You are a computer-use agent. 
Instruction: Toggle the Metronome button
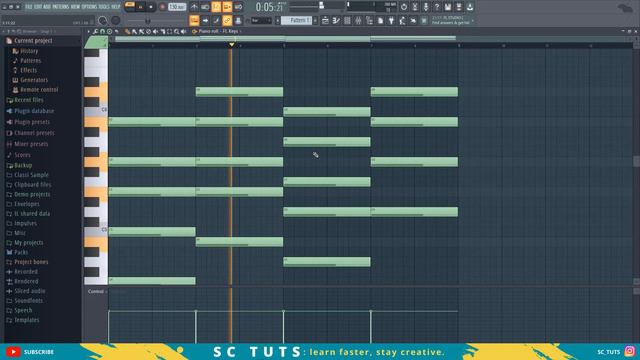[194, 7]
